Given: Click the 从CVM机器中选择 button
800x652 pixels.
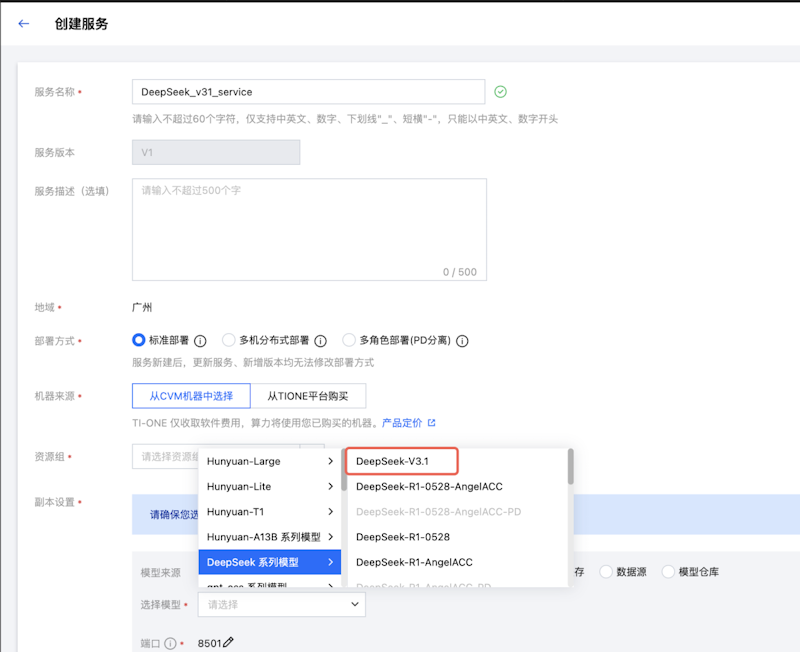Looking at the screenshot, I should 192,395.
